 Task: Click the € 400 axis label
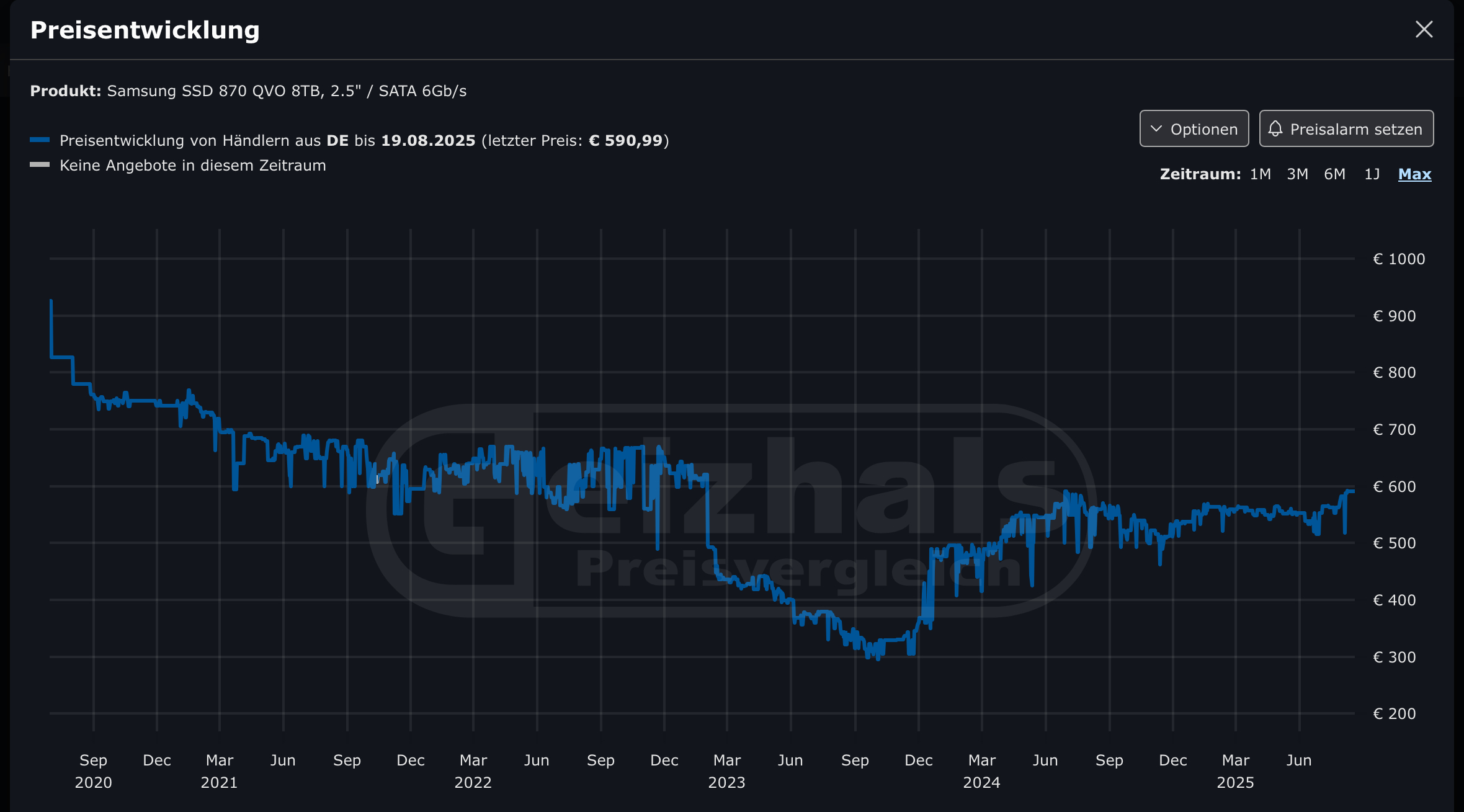1395,600
